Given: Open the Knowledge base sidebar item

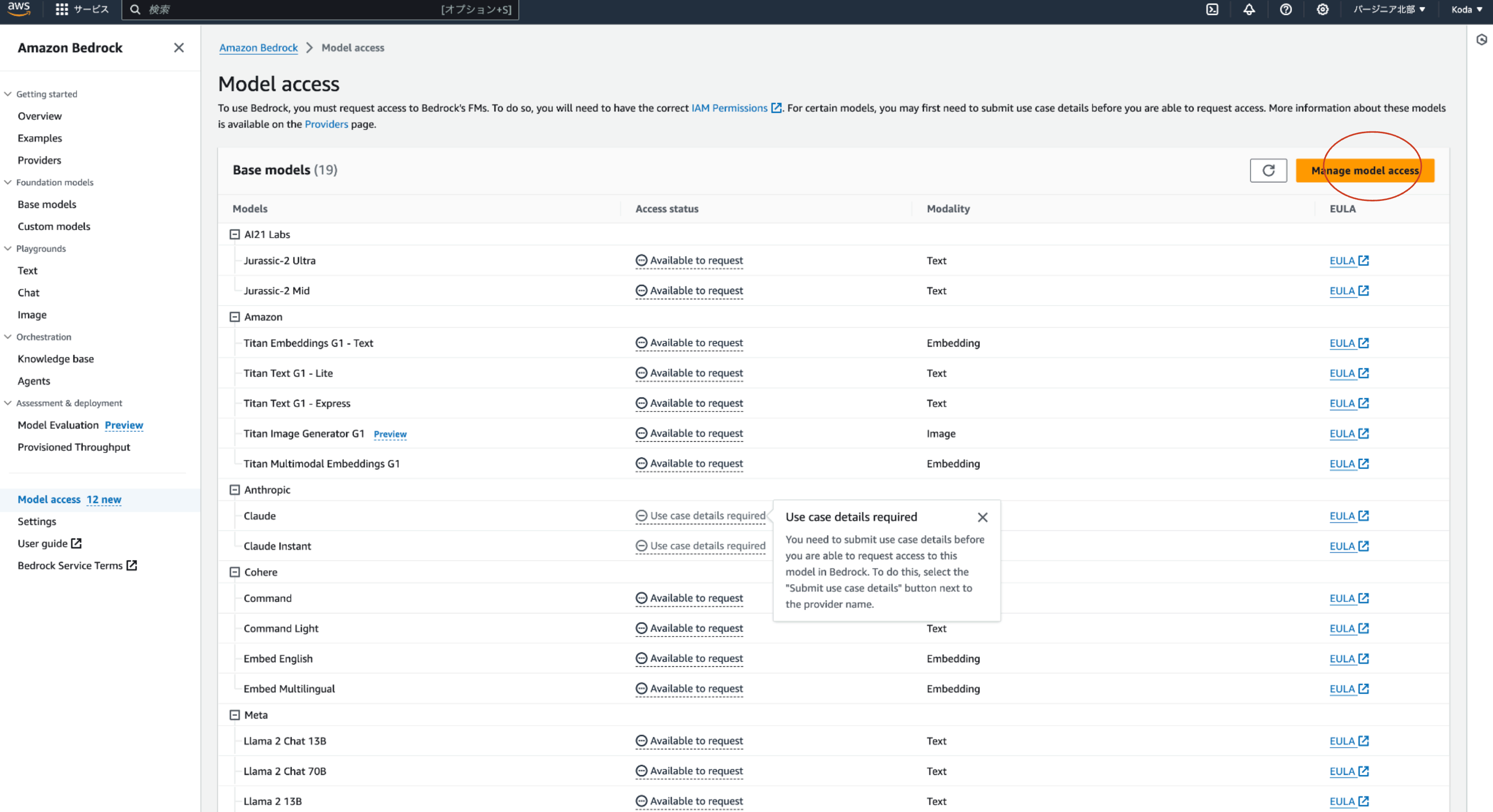Looking at the screenshot, I should (x=56, y=359).
